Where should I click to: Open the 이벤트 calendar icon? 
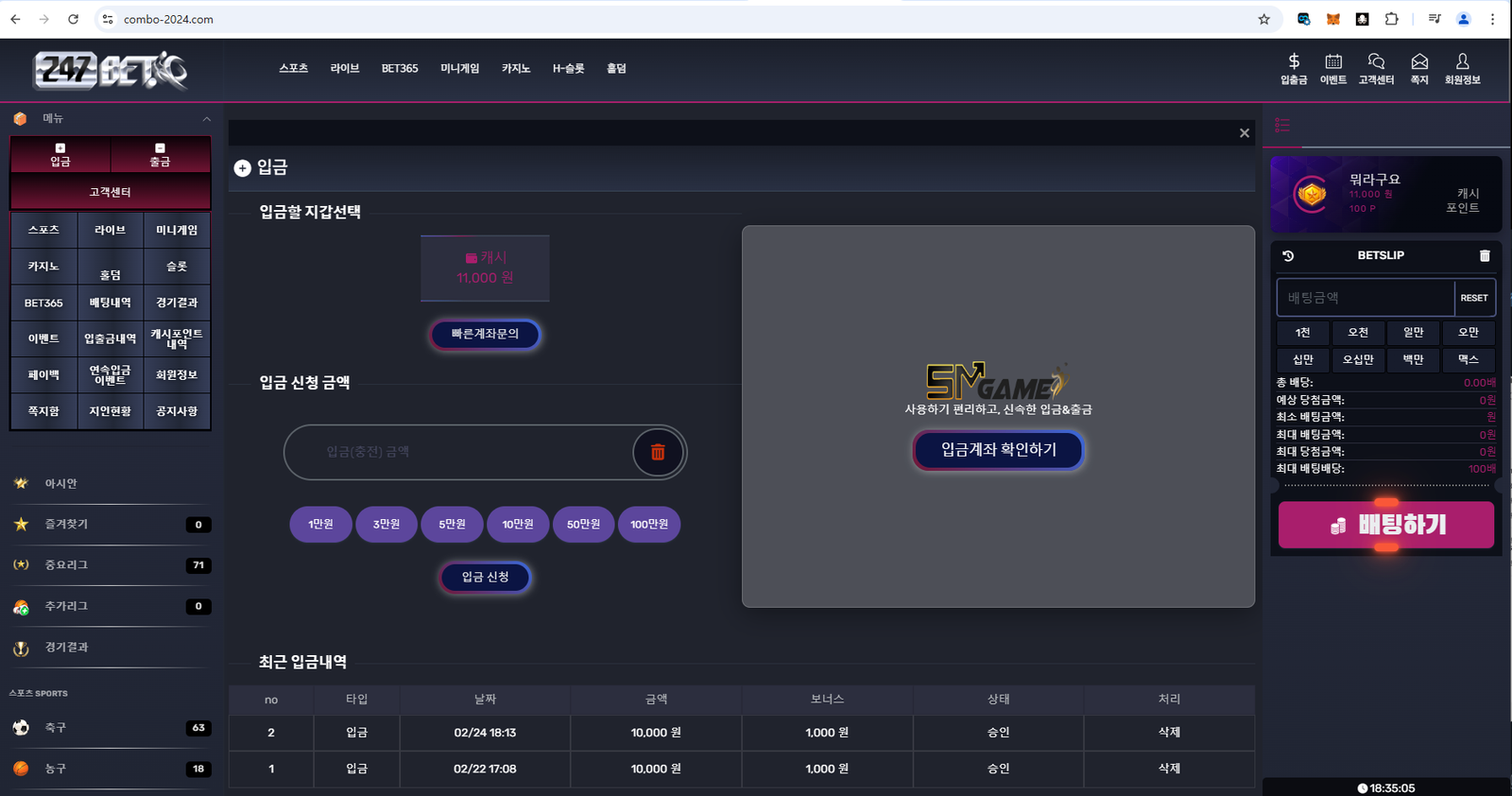1333,62
